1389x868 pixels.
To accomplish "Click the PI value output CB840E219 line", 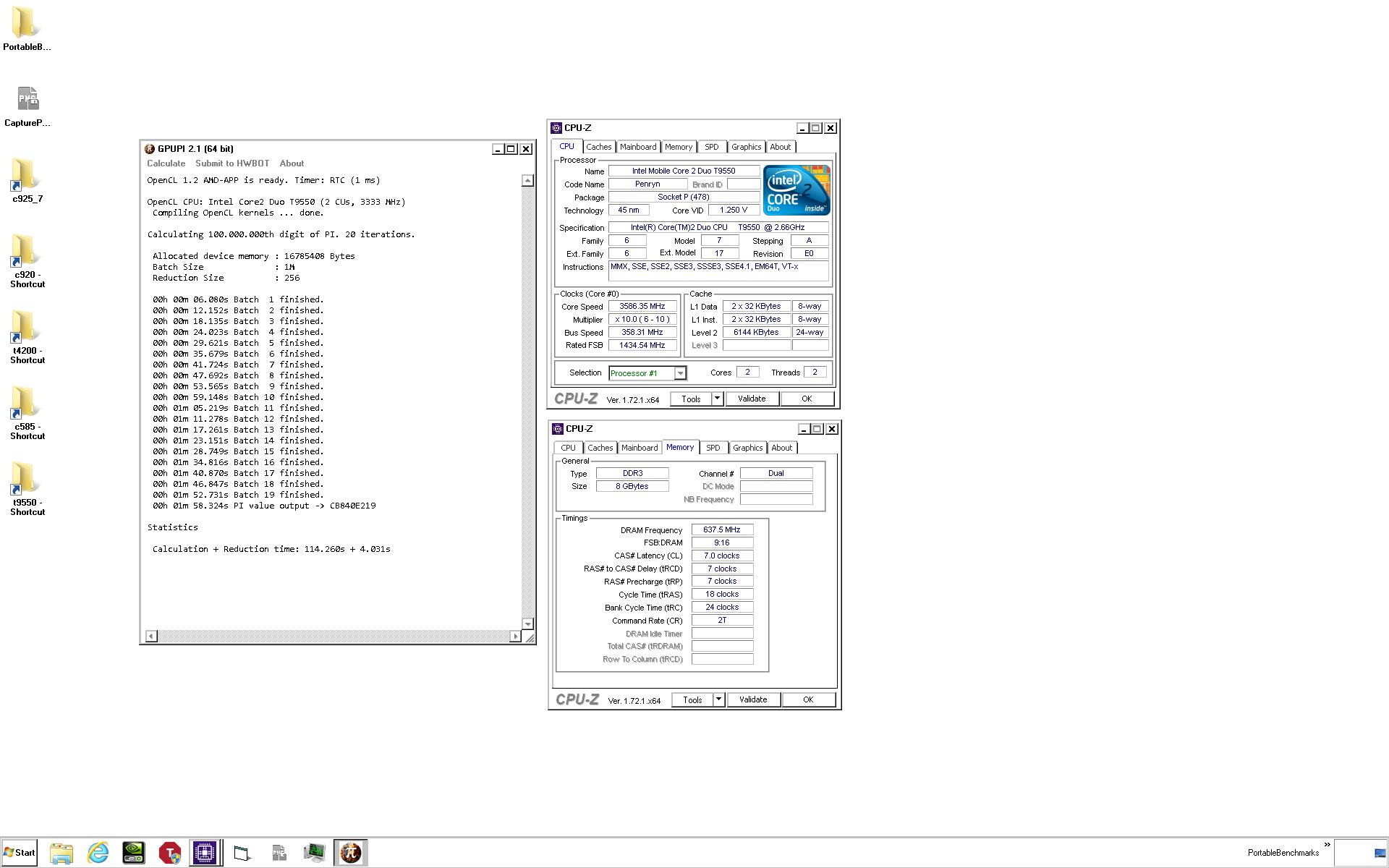I will (x=264, y=506).
